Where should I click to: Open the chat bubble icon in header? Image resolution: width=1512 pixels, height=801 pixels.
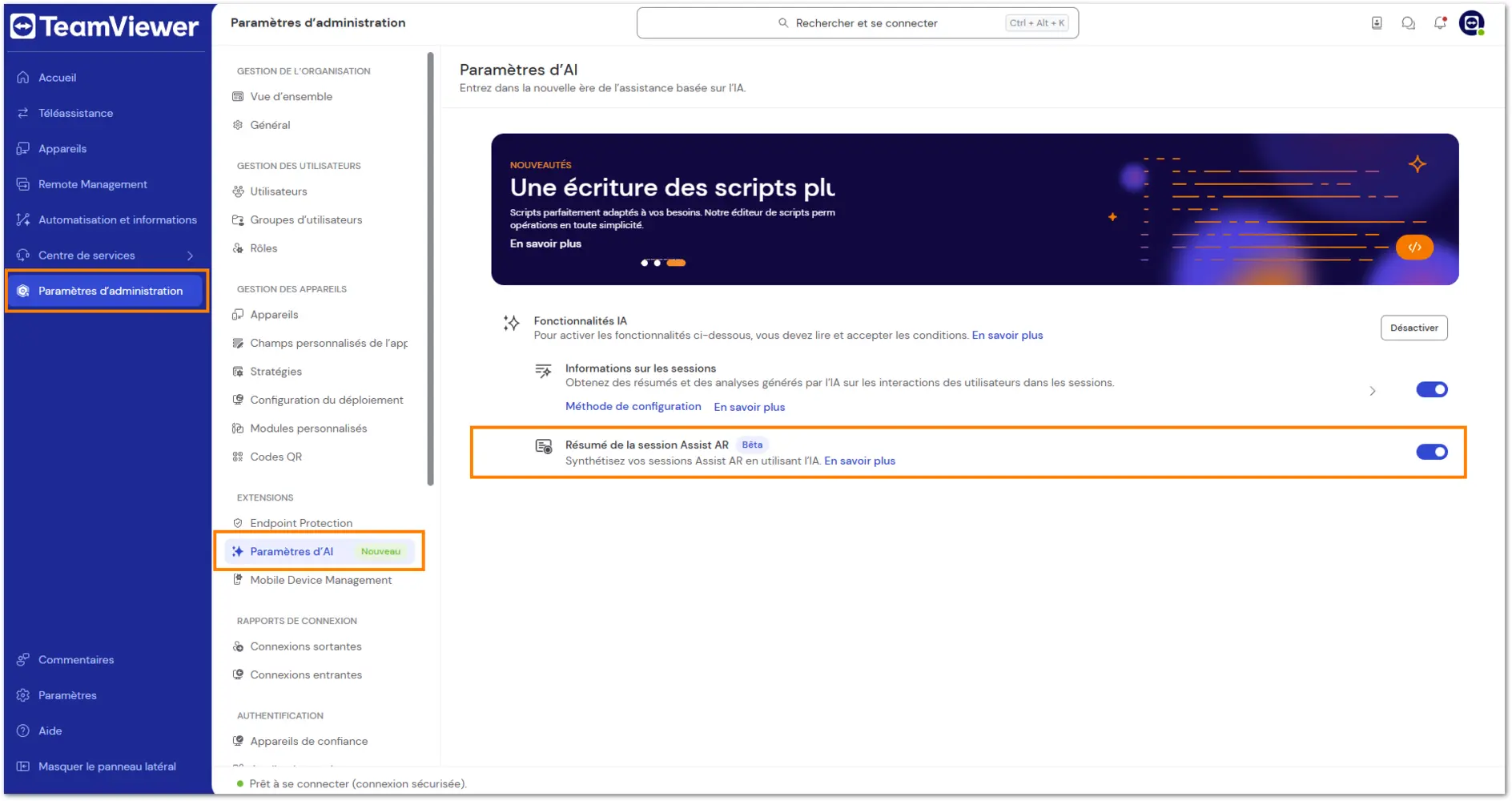1409,23
